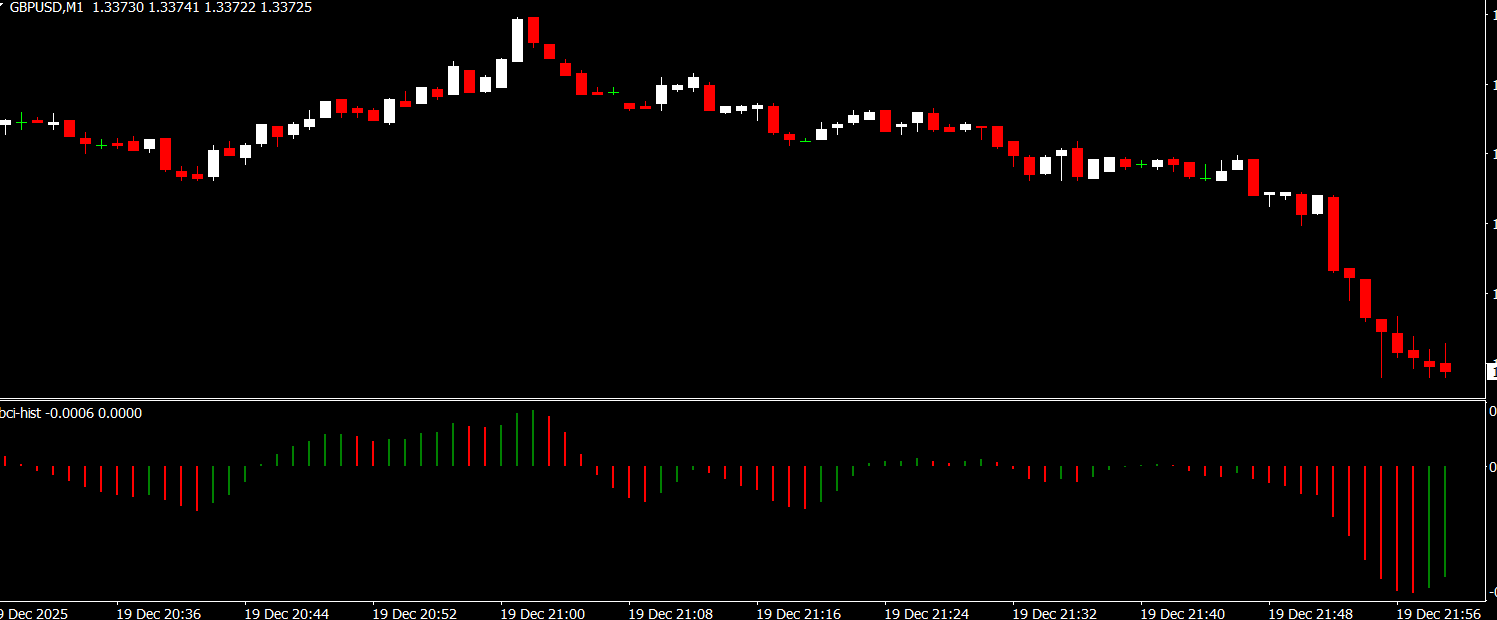Click the large red candle in the final sell-off
The width and height of the screenshot is (1497, 620).
(x=1333, y=234)
